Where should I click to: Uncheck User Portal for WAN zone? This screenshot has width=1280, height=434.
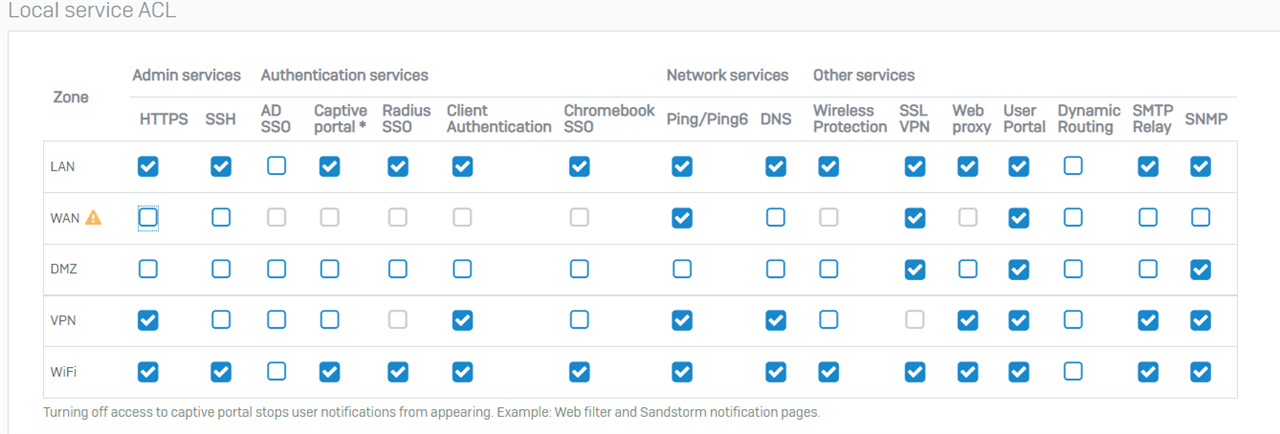pyautogui.click(x=1019, y=217)
